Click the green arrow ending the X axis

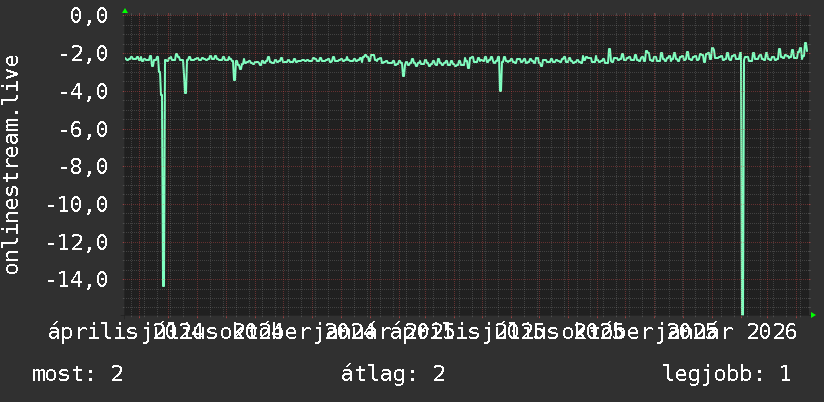pyautogui.click(x=813, y=315)
